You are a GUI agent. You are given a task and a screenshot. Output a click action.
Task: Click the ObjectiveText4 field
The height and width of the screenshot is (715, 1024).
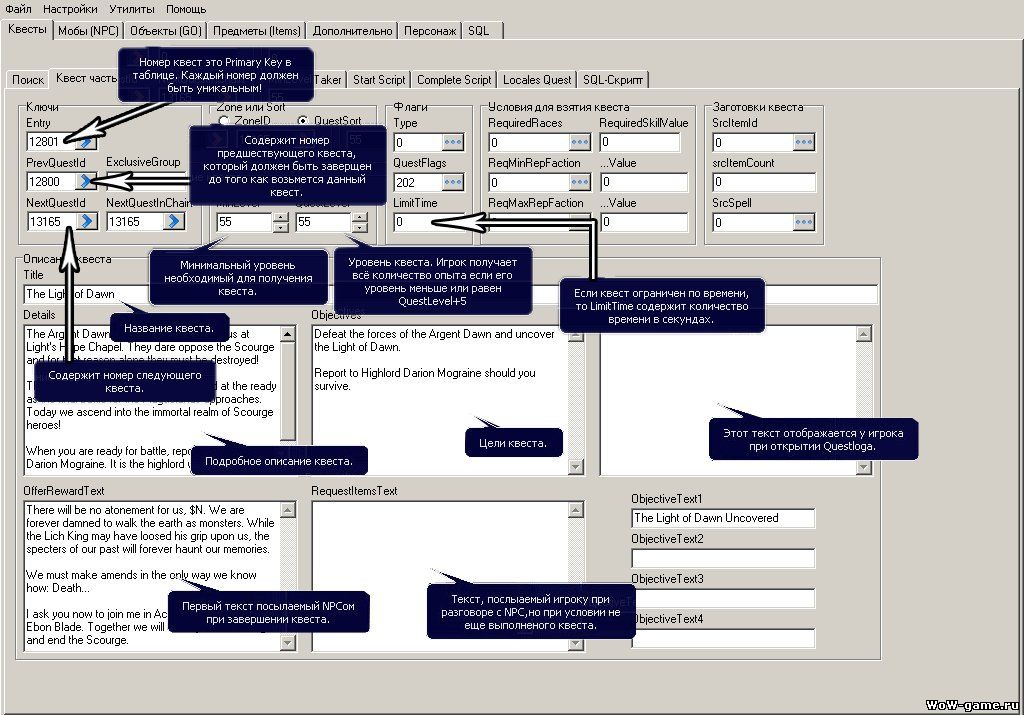723,639
